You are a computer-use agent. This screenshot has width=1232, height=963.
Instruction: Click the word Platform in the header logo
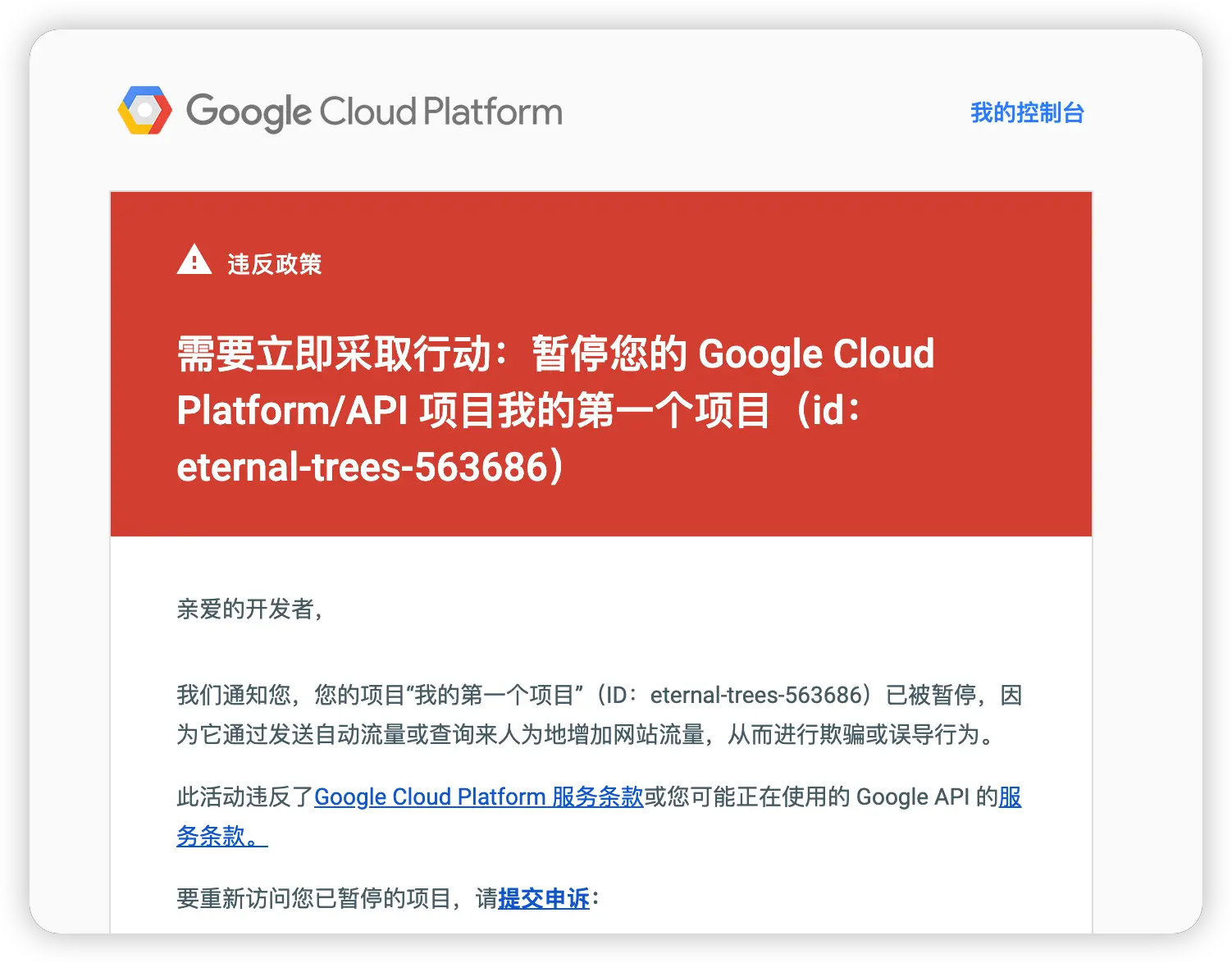(493, 112)
